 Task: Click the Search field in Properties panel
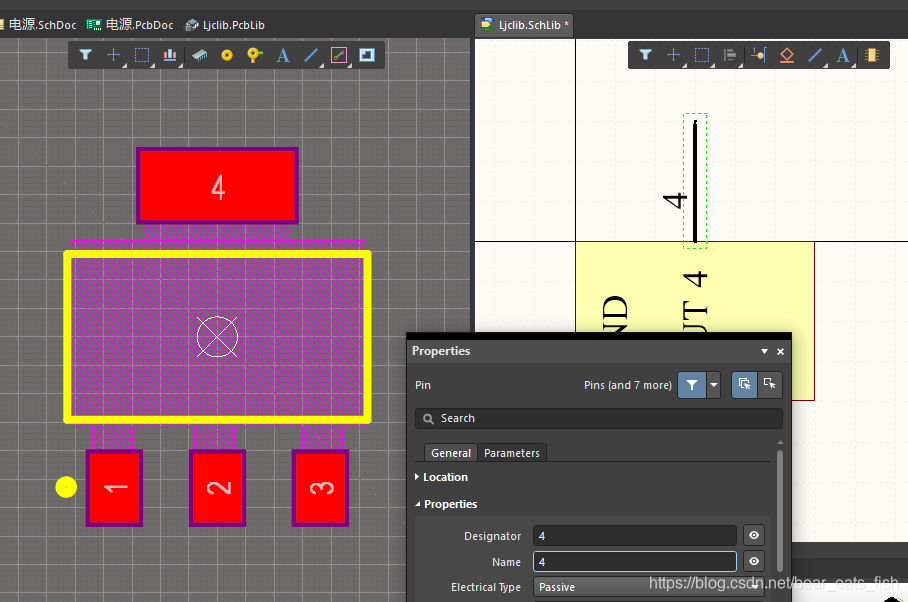pyautogui.click(x=600, y=418)
